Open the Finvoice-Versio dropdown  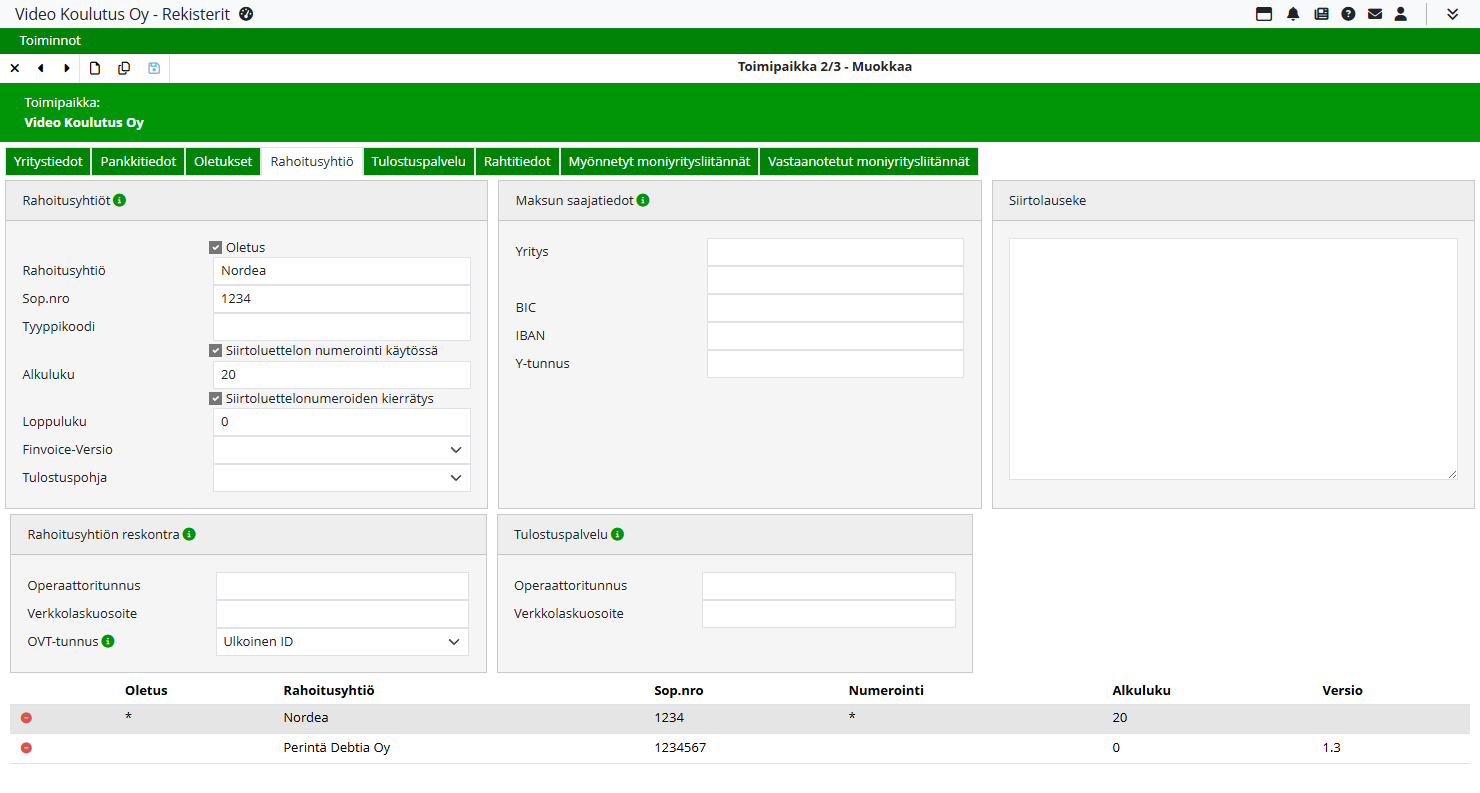point(341,450)
